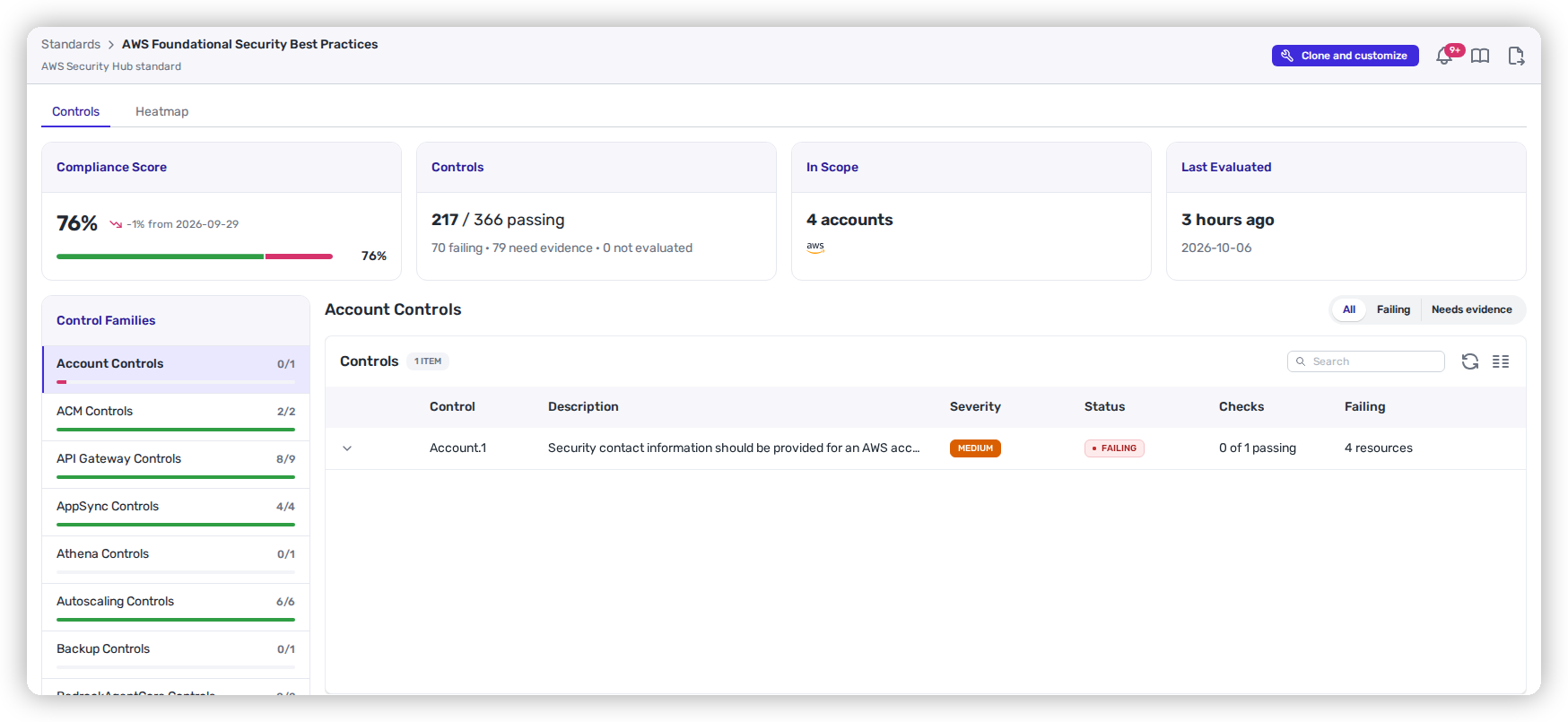The width and height of the screenshot is (1568, 722).
Task: Click the Description column header
Action: [x=583, y=406]
